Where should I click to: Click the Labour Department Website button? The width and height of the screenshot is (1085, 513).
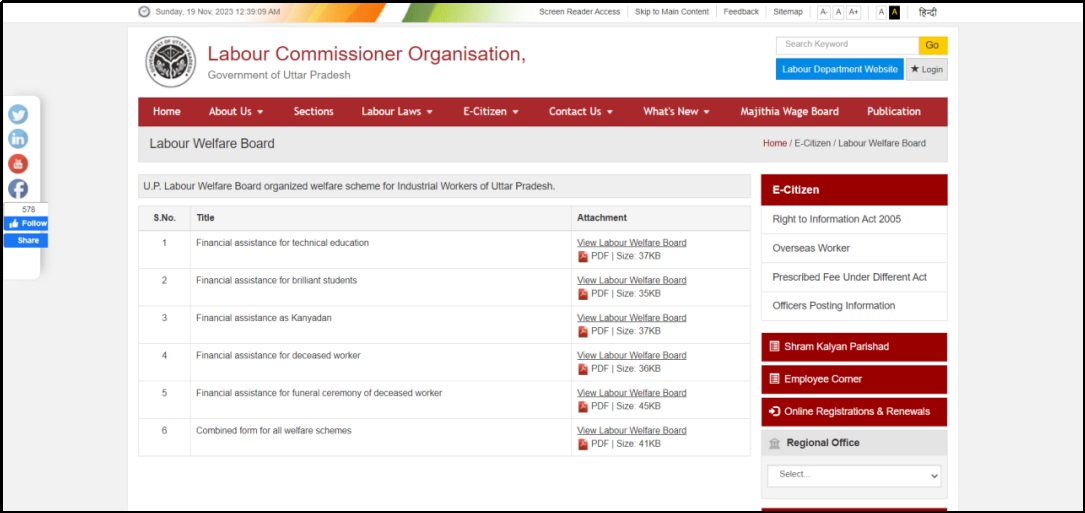(839, 69)
